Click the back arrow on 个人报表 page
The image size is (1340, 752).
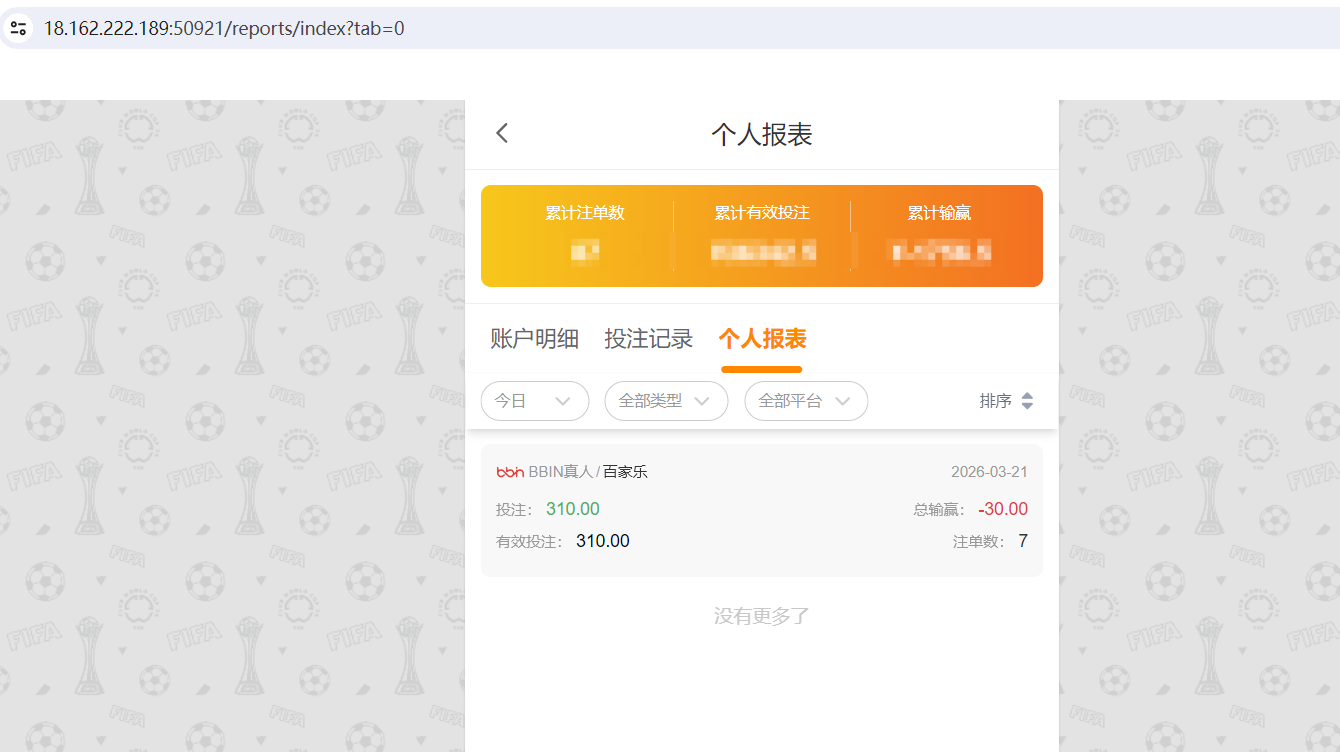pos(501,133)
